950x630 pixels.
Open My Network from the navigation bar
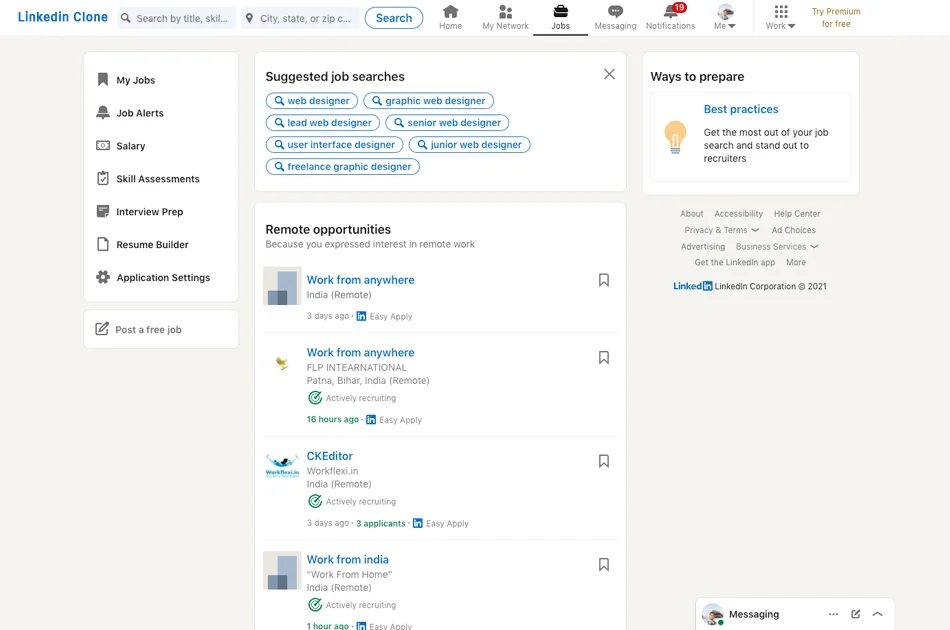(505, 12)
